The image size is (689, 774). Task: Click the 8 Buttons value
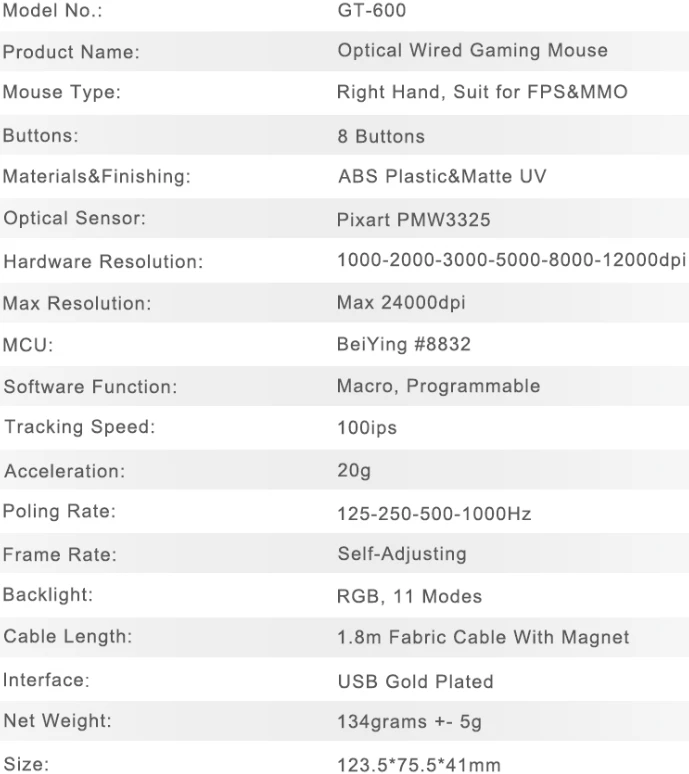pyautogui.click(x=381, y=136)
